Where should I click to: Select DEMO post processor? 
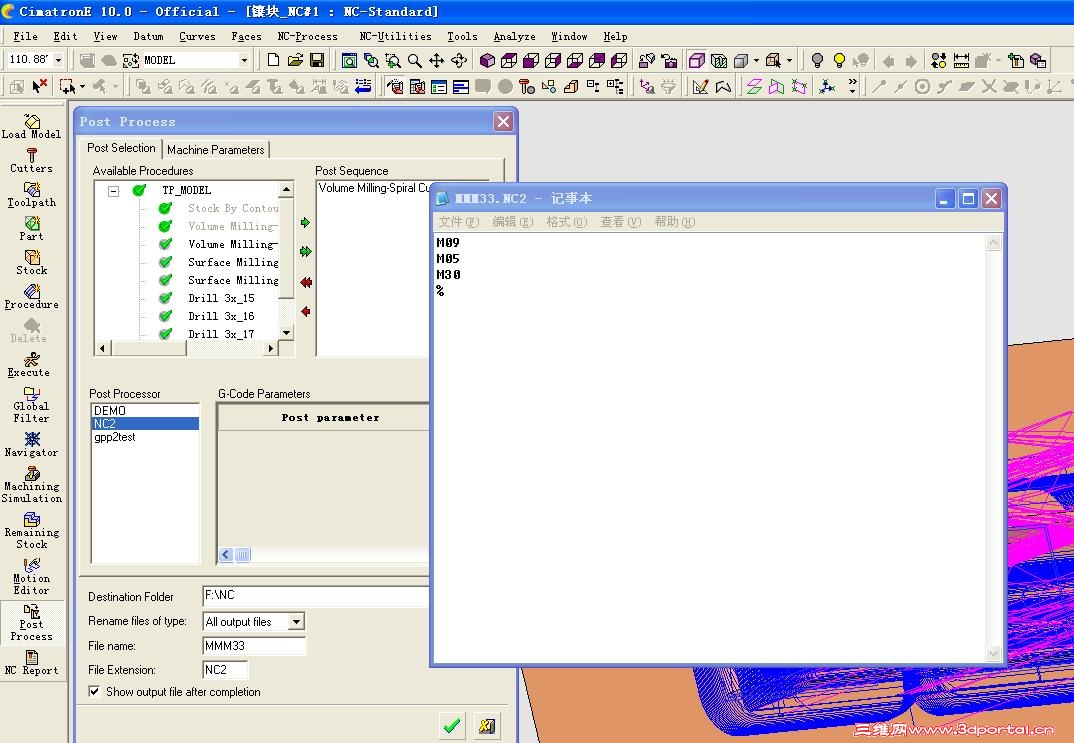(145, 410)
